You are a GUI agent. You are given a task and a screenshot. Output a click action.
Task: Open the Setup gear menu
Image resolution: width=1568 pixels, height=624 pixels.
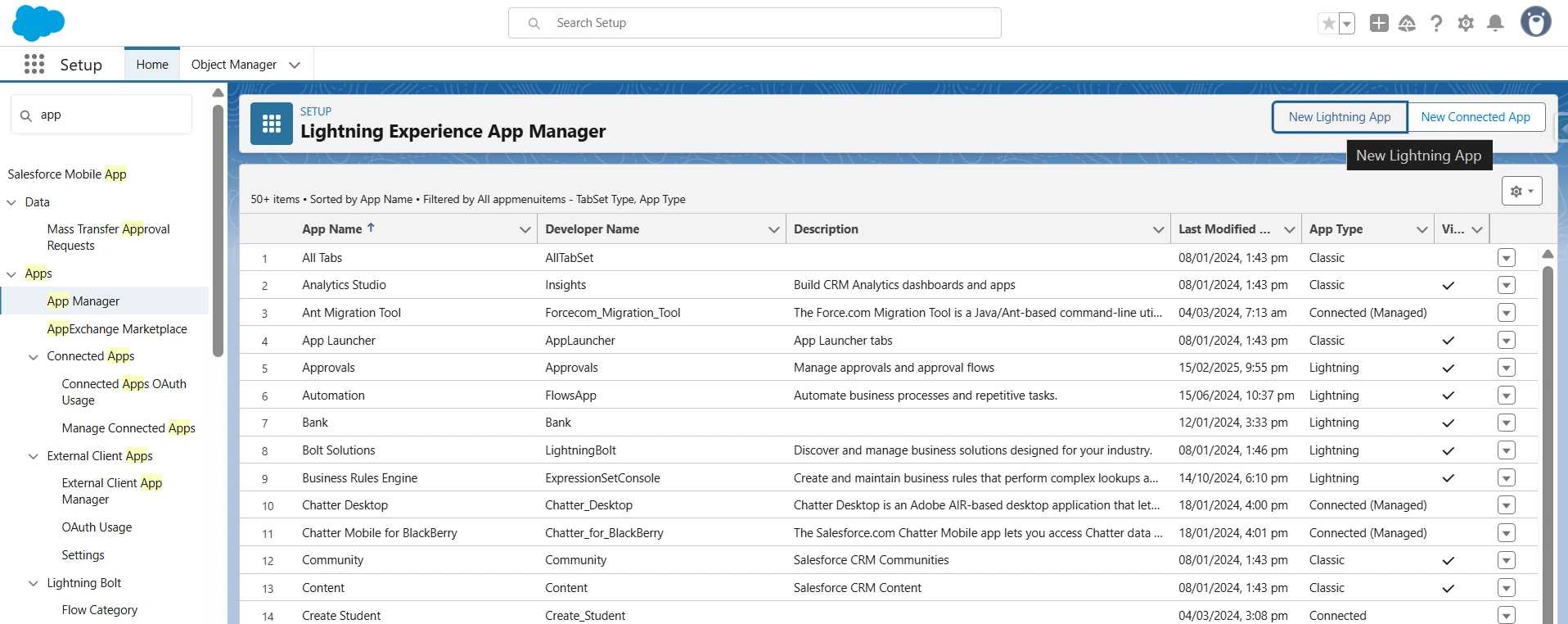click(x=1466, y=23)
